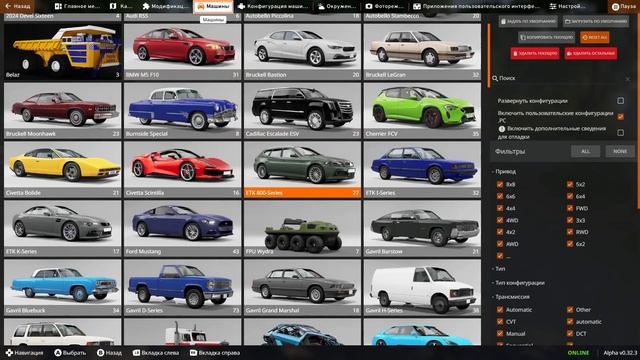Select the Gavril H-Series van thumbnail
This screenshot has height=360, width=640.
(x=422, y=287)
